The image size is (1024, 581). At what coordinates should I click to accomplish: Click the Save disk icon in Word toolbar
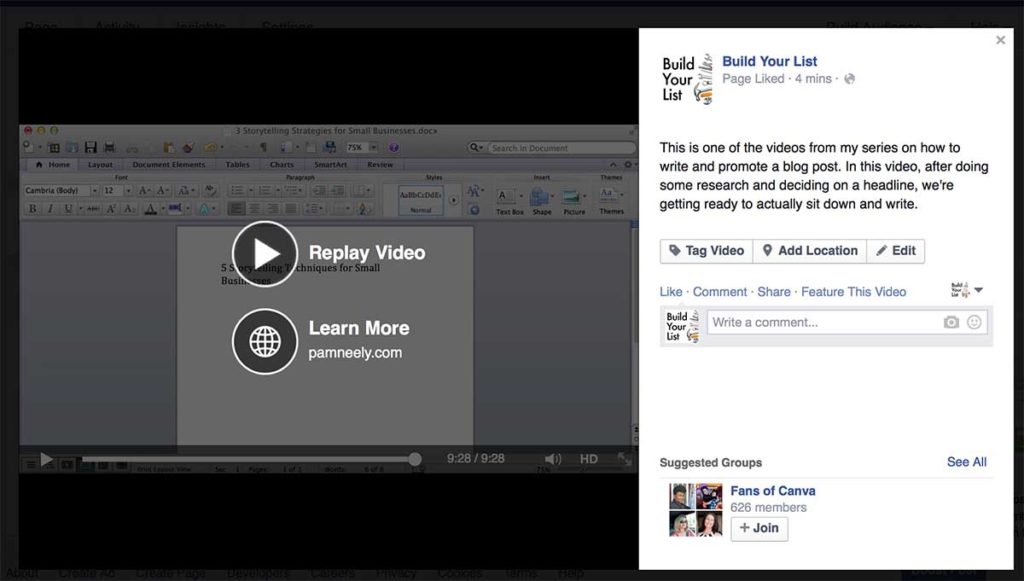coord(91,148)
